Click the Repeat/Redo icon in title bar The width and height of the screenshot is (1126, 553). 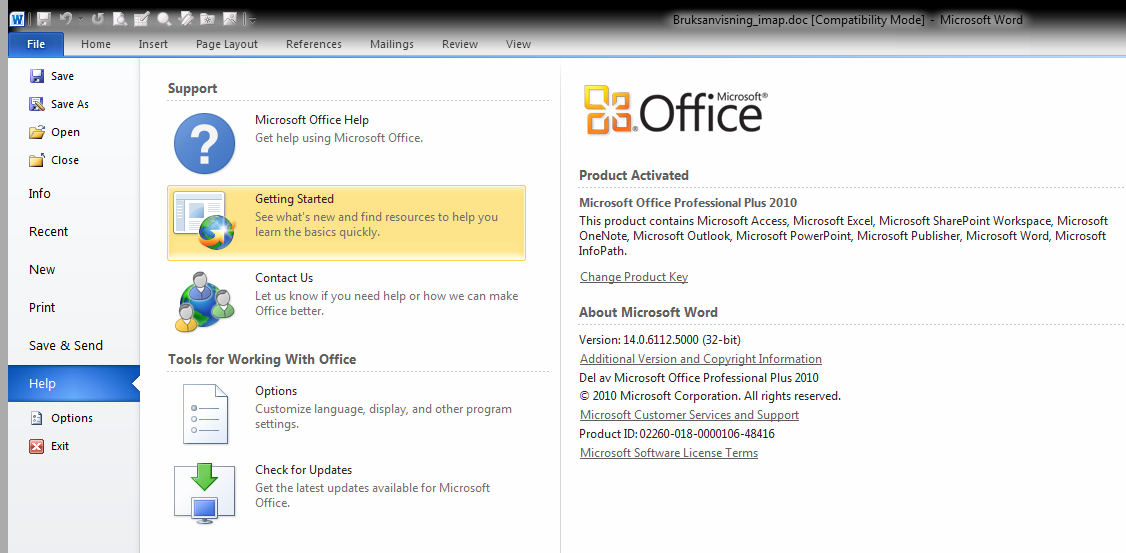(x=98, y=19)
